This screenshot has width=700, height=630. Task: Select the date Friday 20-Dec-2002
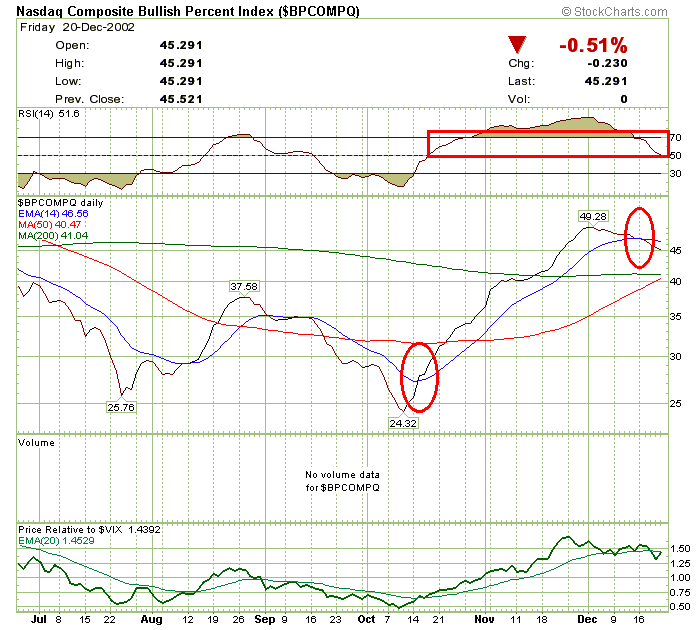click(77, 27)
